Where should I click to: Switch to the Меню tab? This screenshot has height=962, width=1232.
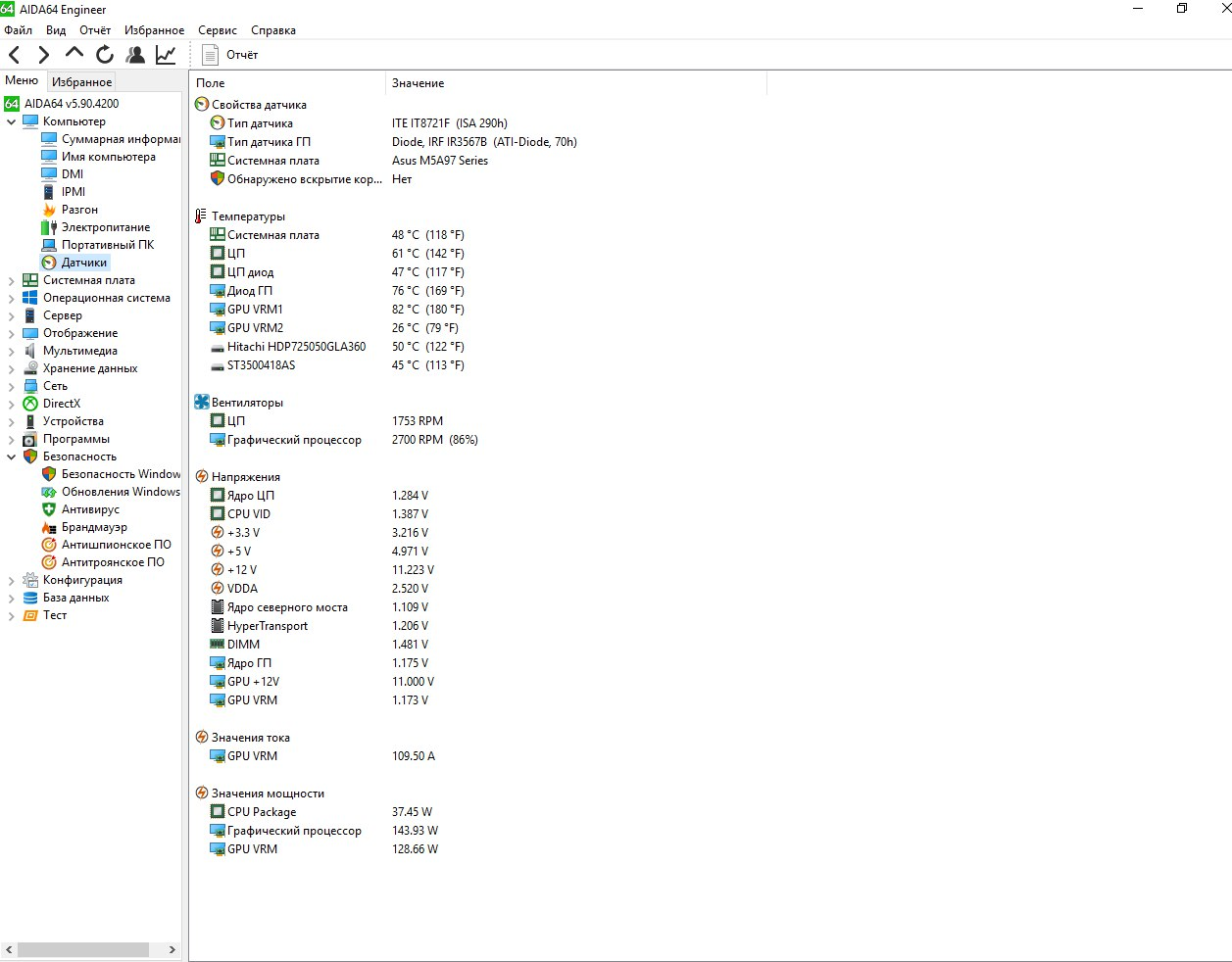tap(22, 80)
